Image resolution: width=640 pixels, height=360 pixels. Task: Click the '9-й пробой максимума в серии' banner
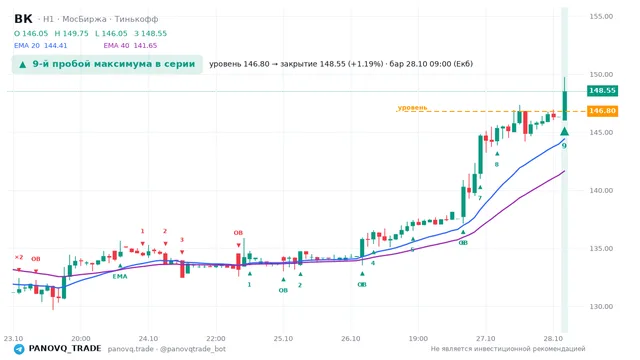click(107, 64)
